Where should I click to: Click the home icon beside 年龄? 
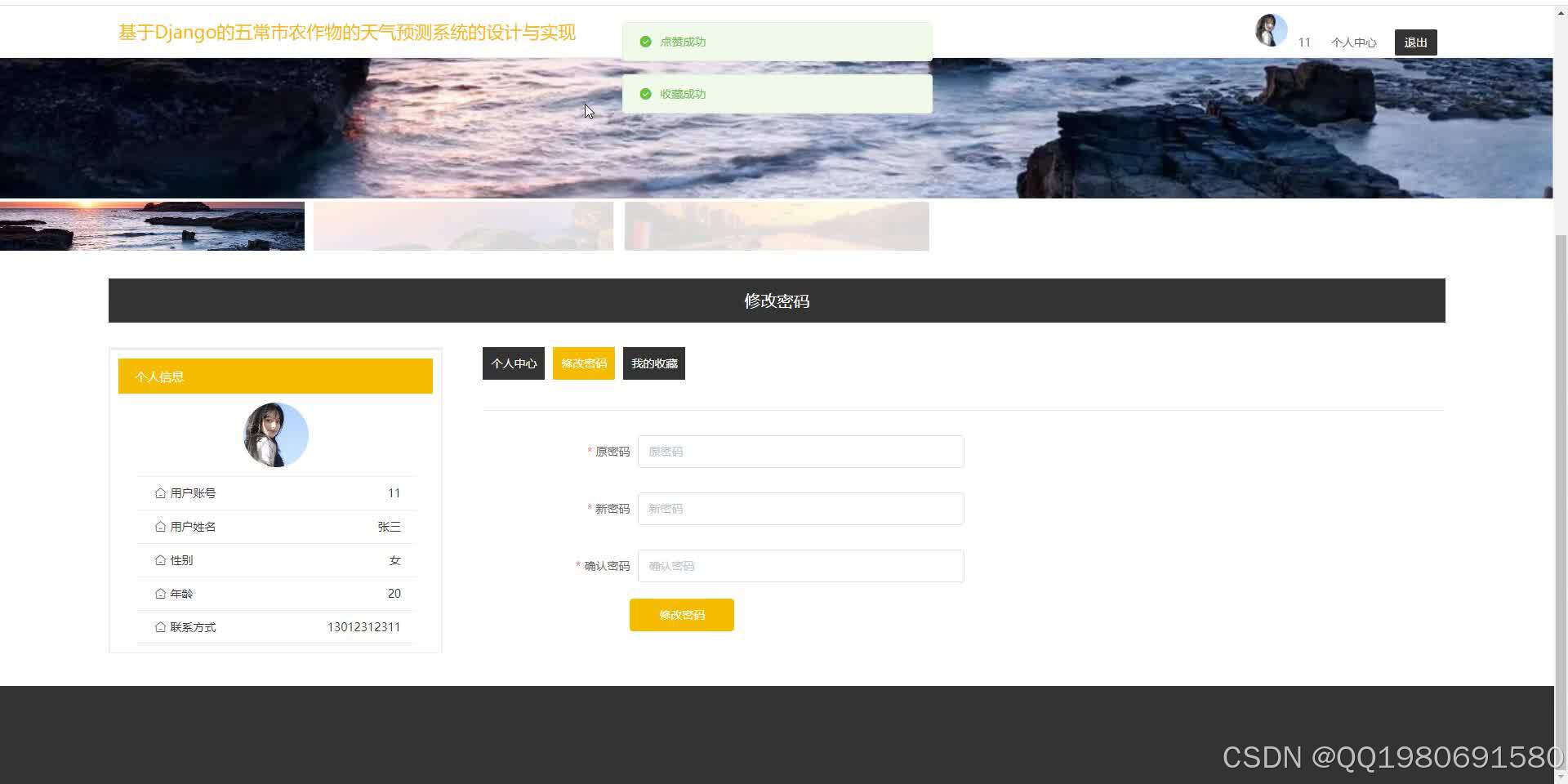tap(160, 594)
